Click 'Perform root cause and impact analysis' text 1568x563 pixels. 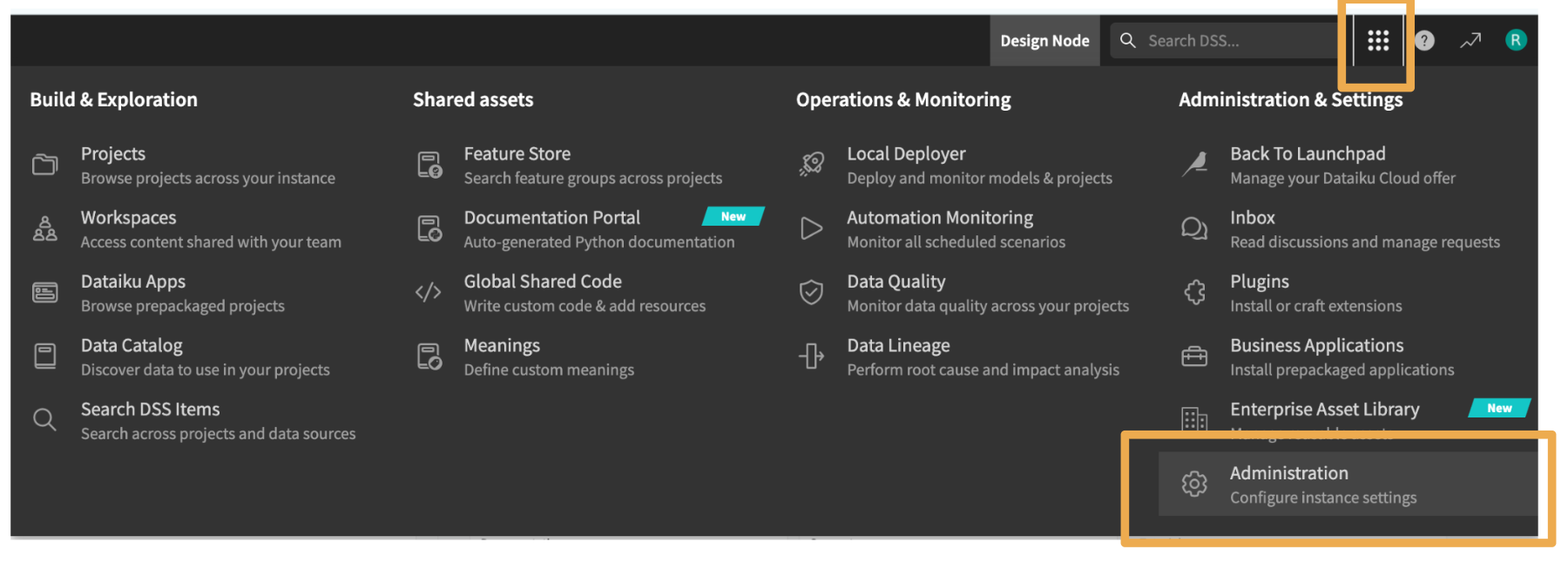[983, 370]
